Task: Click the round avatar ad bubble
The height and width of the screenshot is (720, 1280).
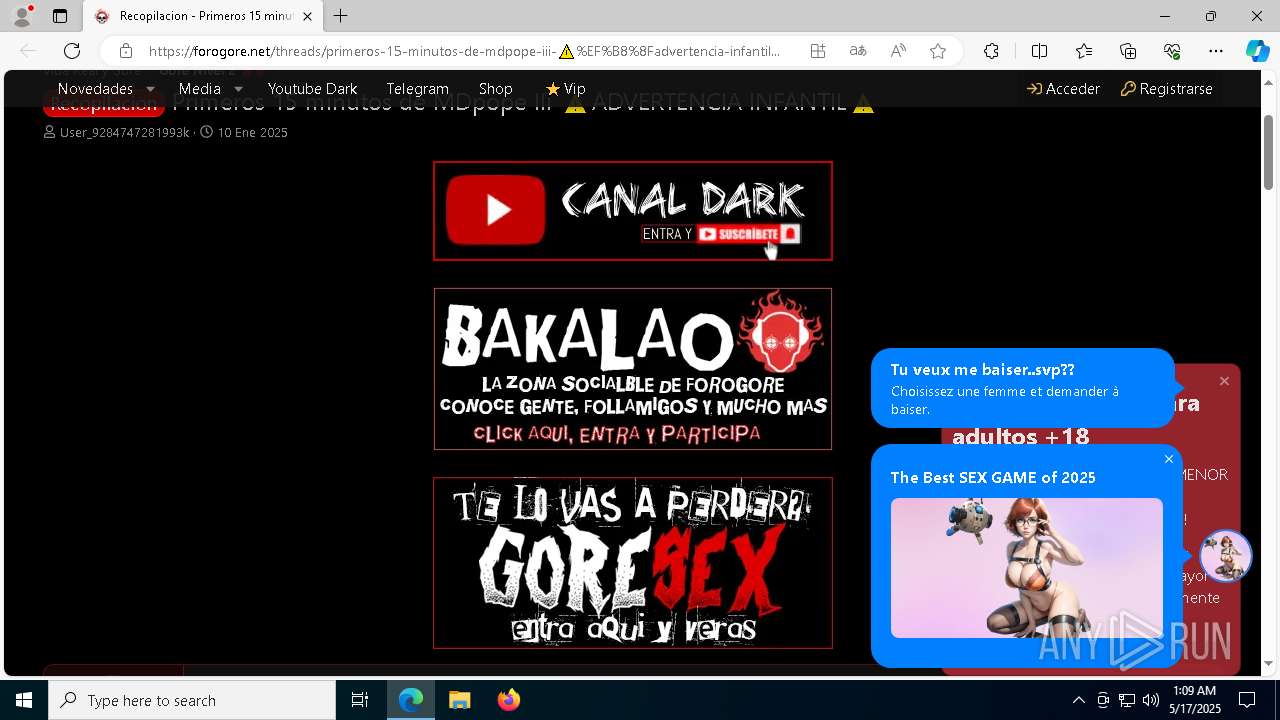Action: [1226, 556]
